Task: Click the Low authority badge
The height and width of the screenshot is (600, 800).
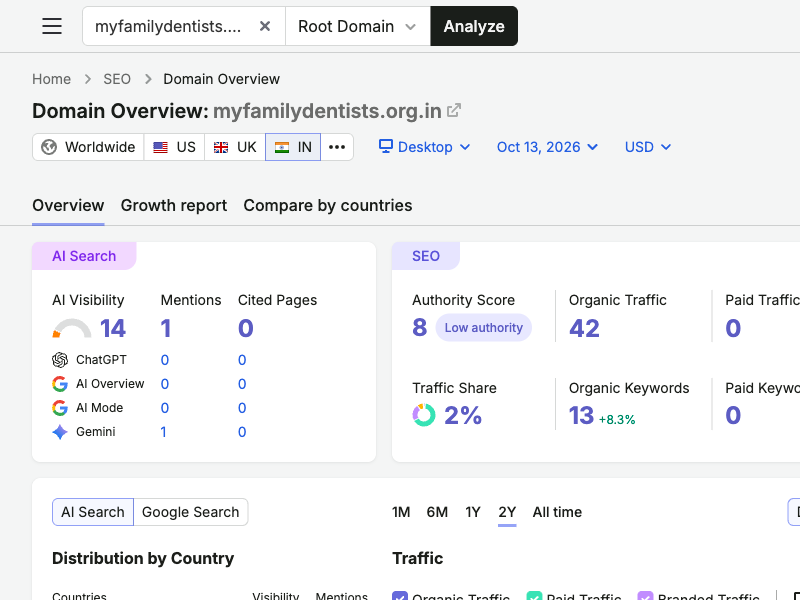Action: pyautogui.click(x=483, y=328)
